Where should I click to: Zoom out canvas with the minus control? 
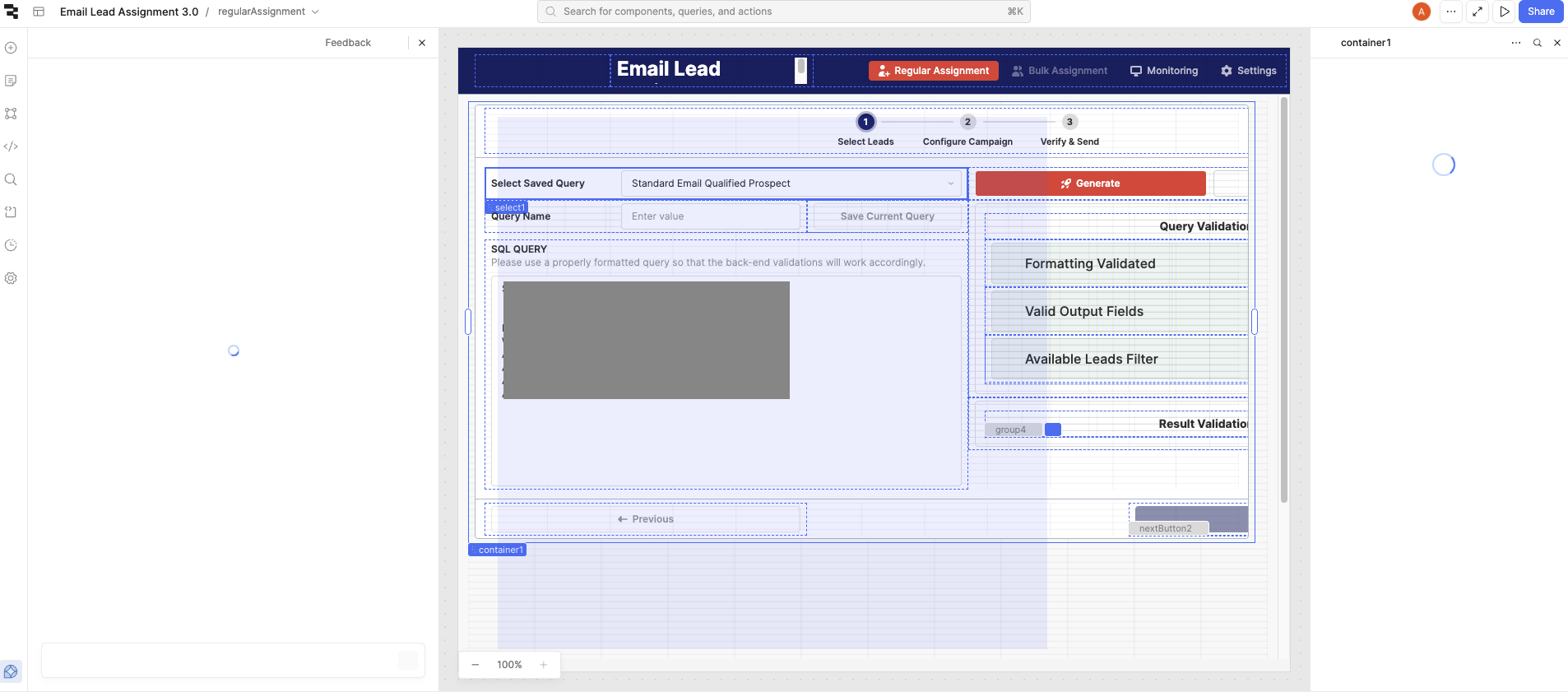click(475, 665)
